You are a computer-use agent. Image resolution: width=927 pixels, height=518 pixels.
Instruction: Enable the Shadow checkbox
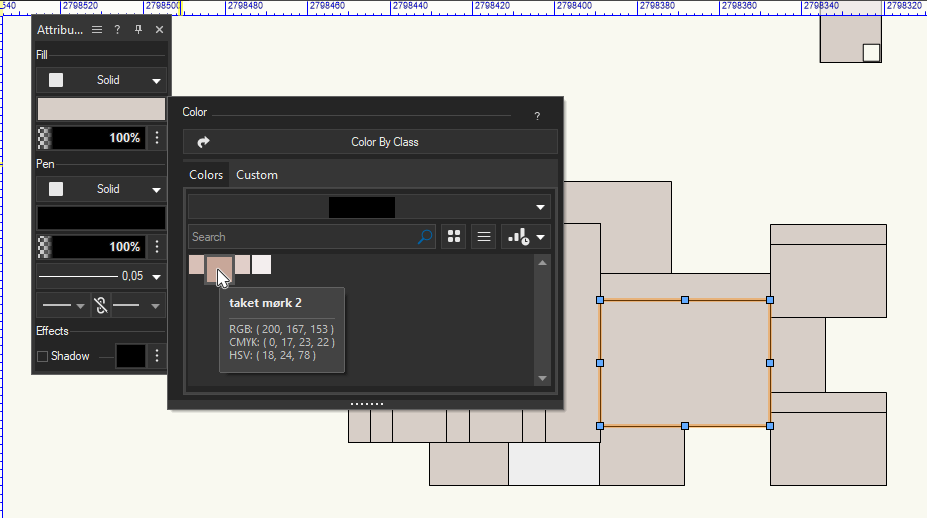(42, 356)
